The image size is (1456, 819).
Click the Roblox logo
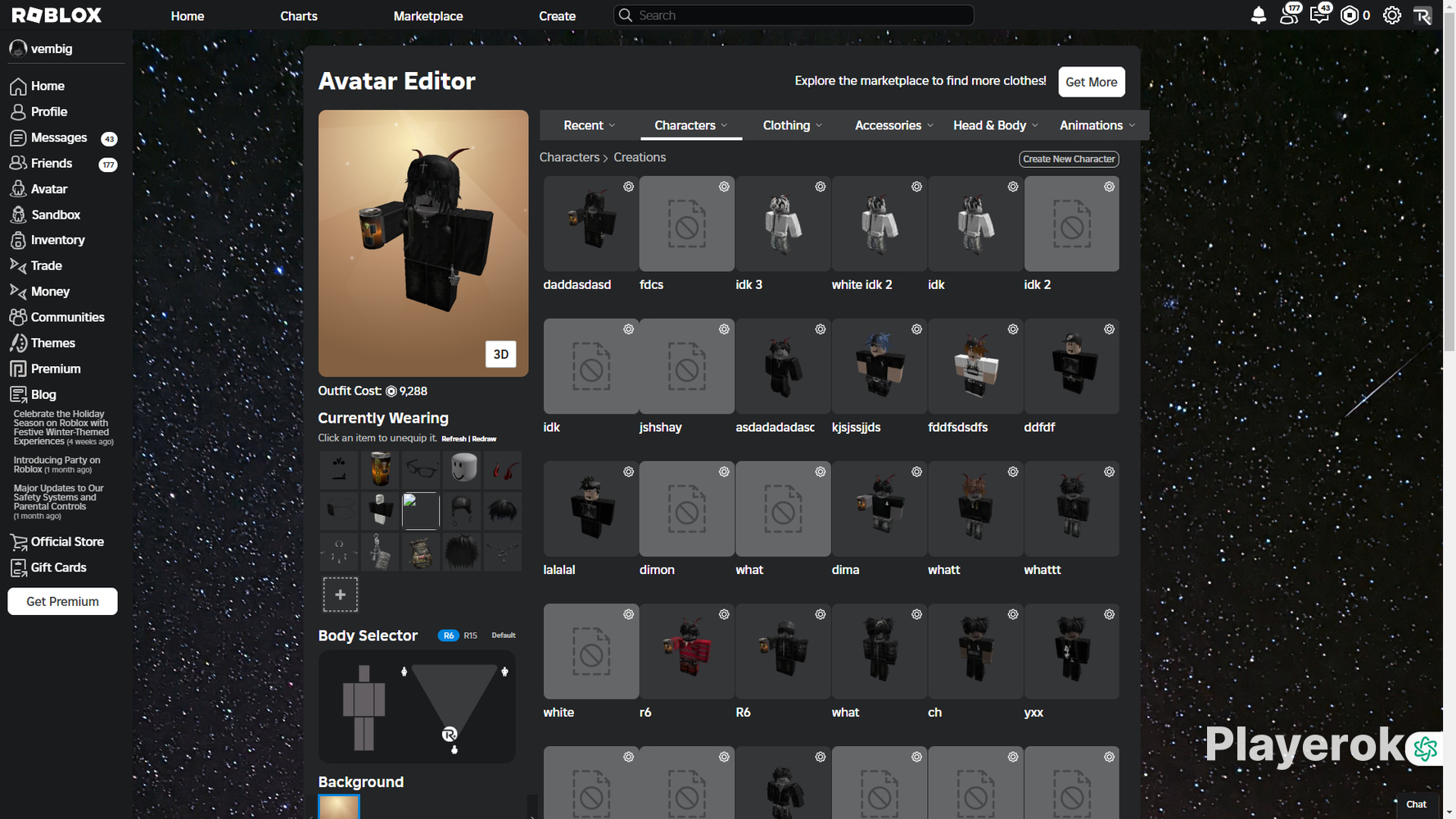(57, 16)
